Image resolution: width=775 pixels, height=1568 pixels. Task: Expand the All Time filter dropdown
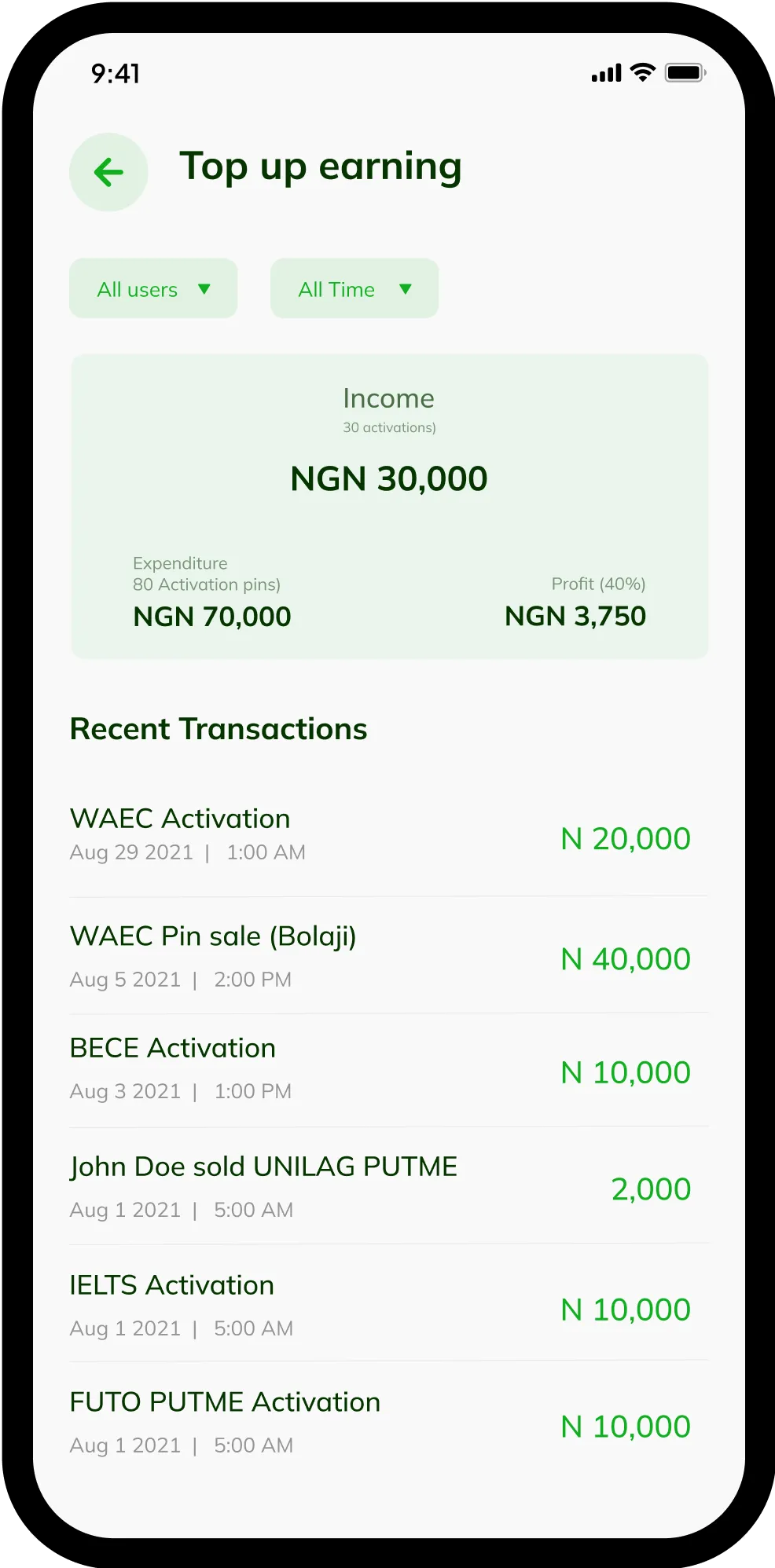pos(354,288)
